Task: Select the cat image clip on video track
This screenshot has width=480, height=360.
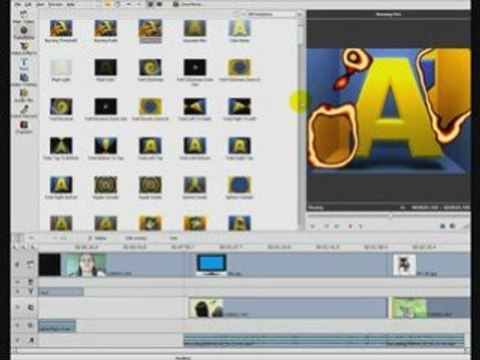Action: (404, 265)
